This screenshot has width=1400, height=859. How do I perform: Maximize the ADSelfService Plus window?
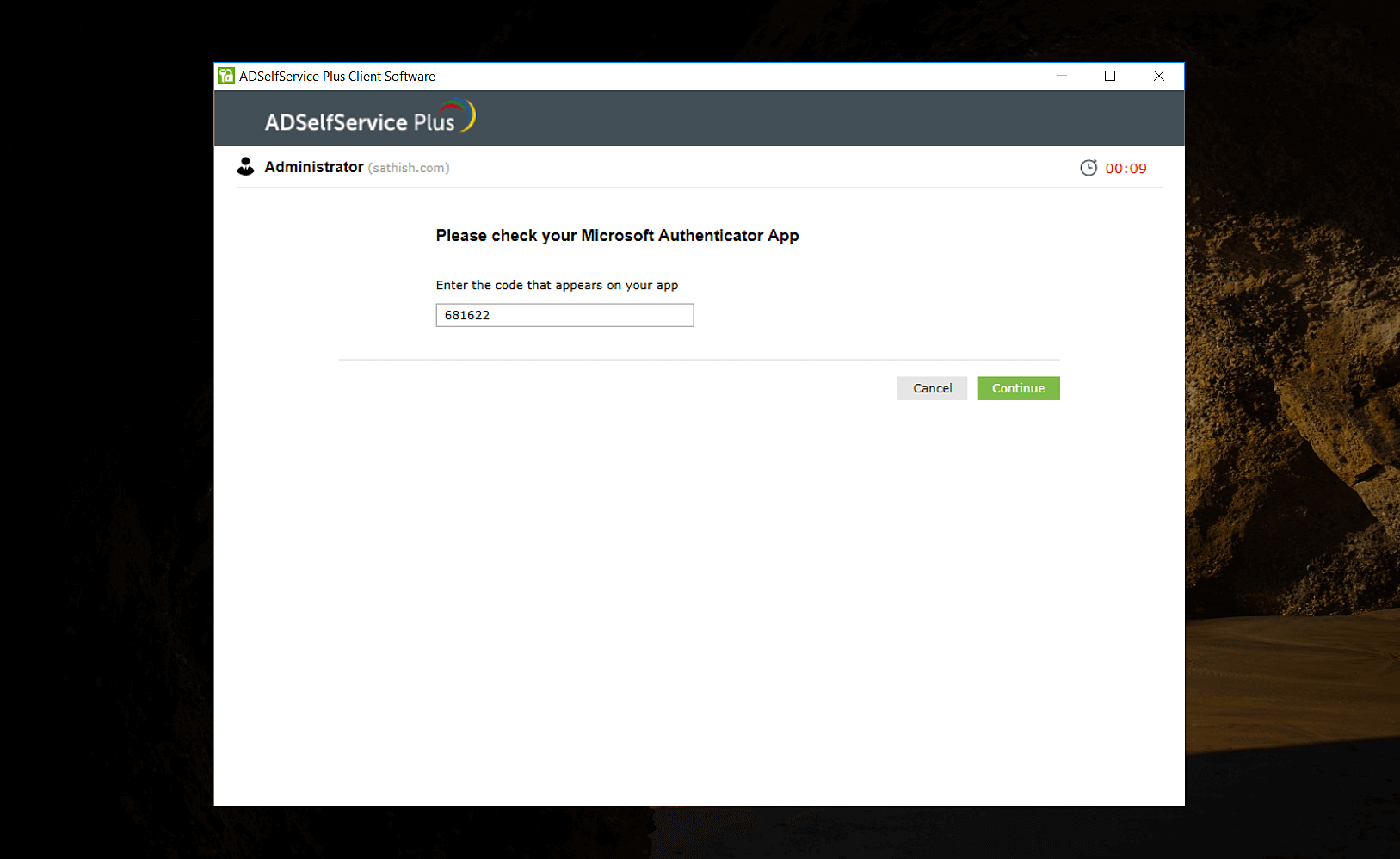(1110, 76)
